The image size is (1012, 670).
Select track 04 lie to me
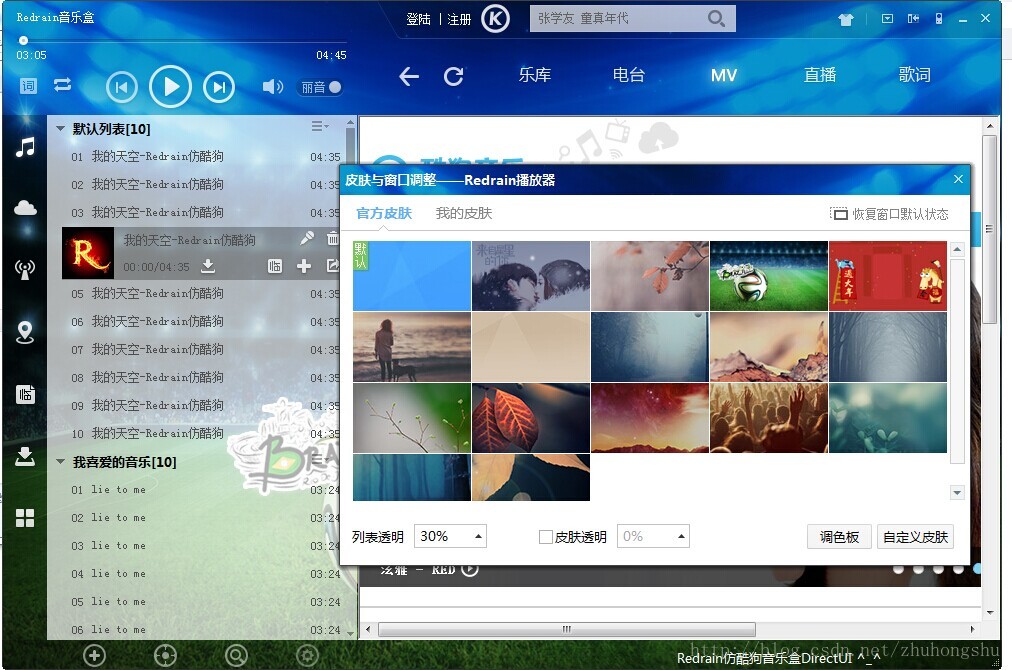coord(204,574)
